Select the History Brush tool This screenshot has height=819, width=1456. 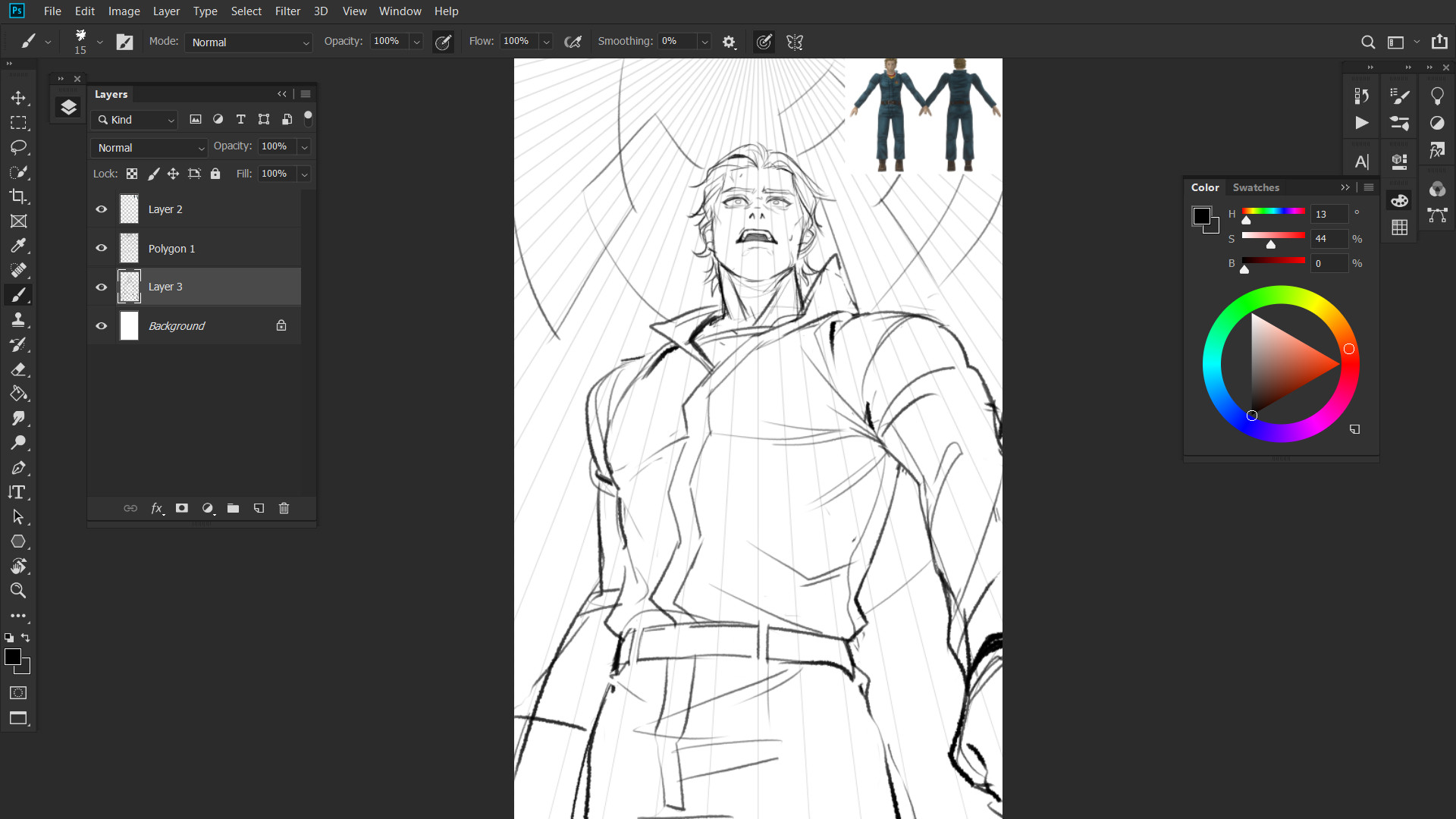[x=18, y=344]
